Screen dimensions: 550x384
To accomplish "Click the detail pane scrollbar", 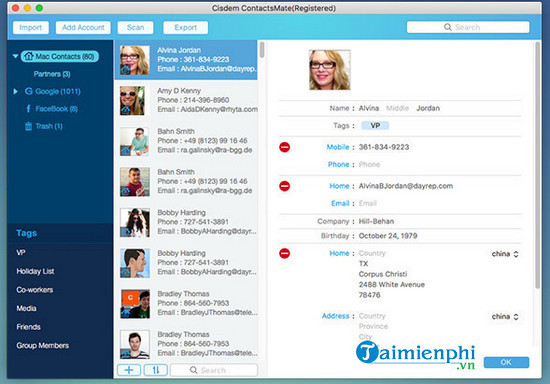I will 537,165.
